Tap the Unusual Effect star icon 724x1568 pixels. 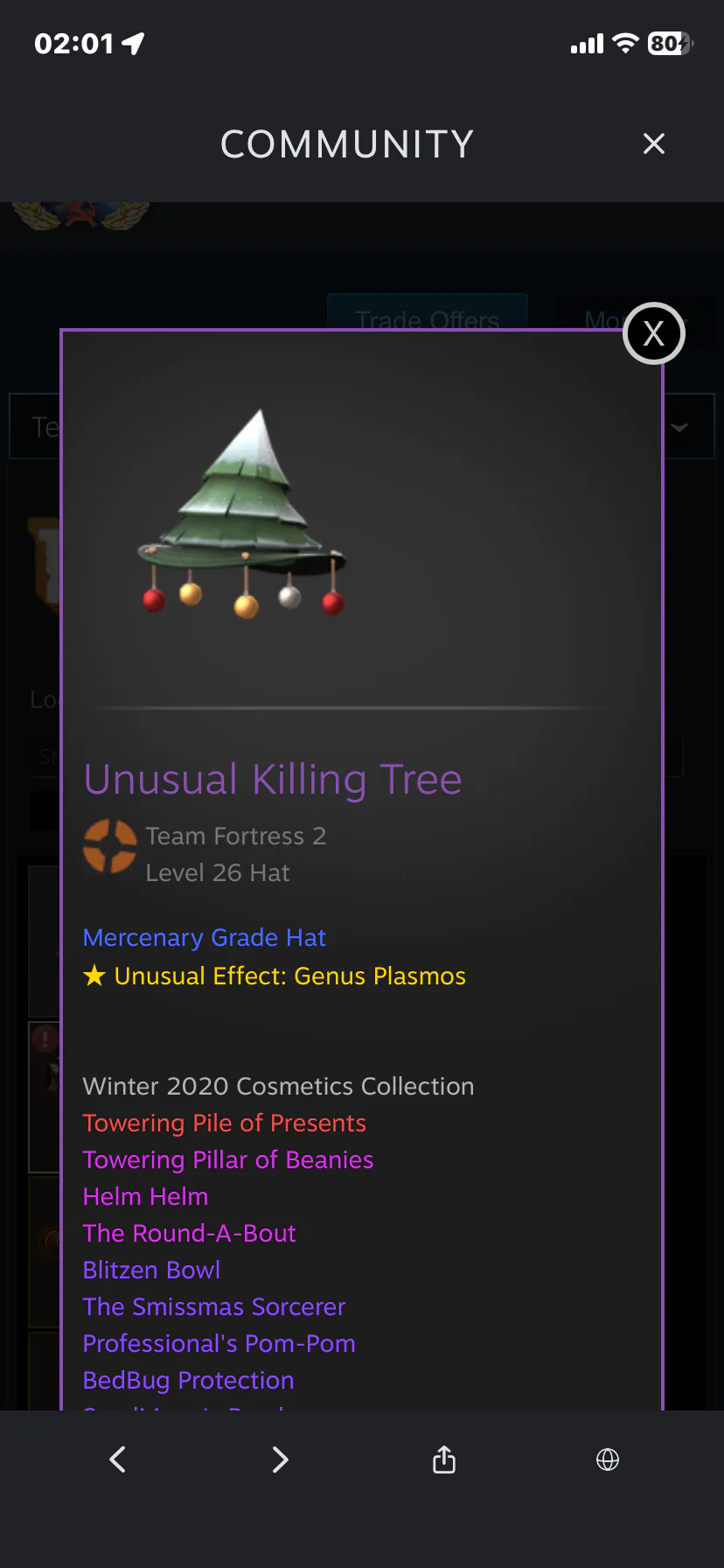pyautogui.click(x=94, y=975)
